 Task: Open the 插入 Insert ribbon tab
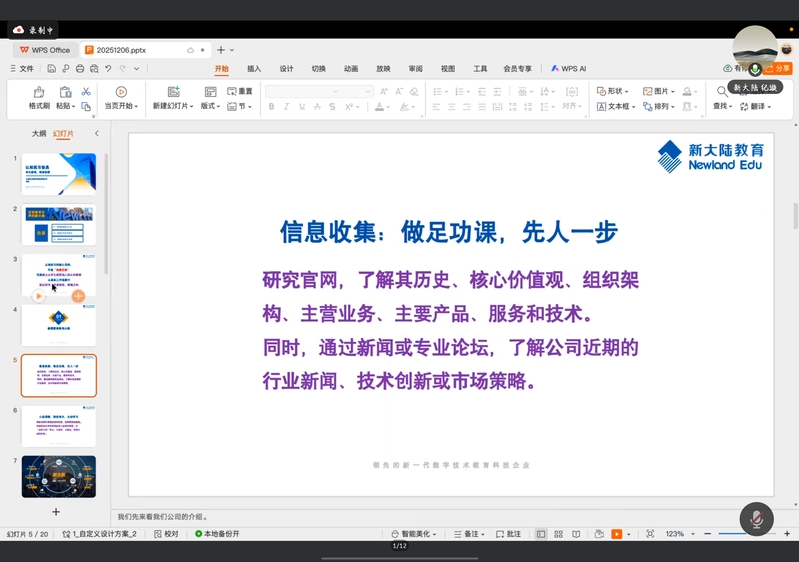[254, 69]
